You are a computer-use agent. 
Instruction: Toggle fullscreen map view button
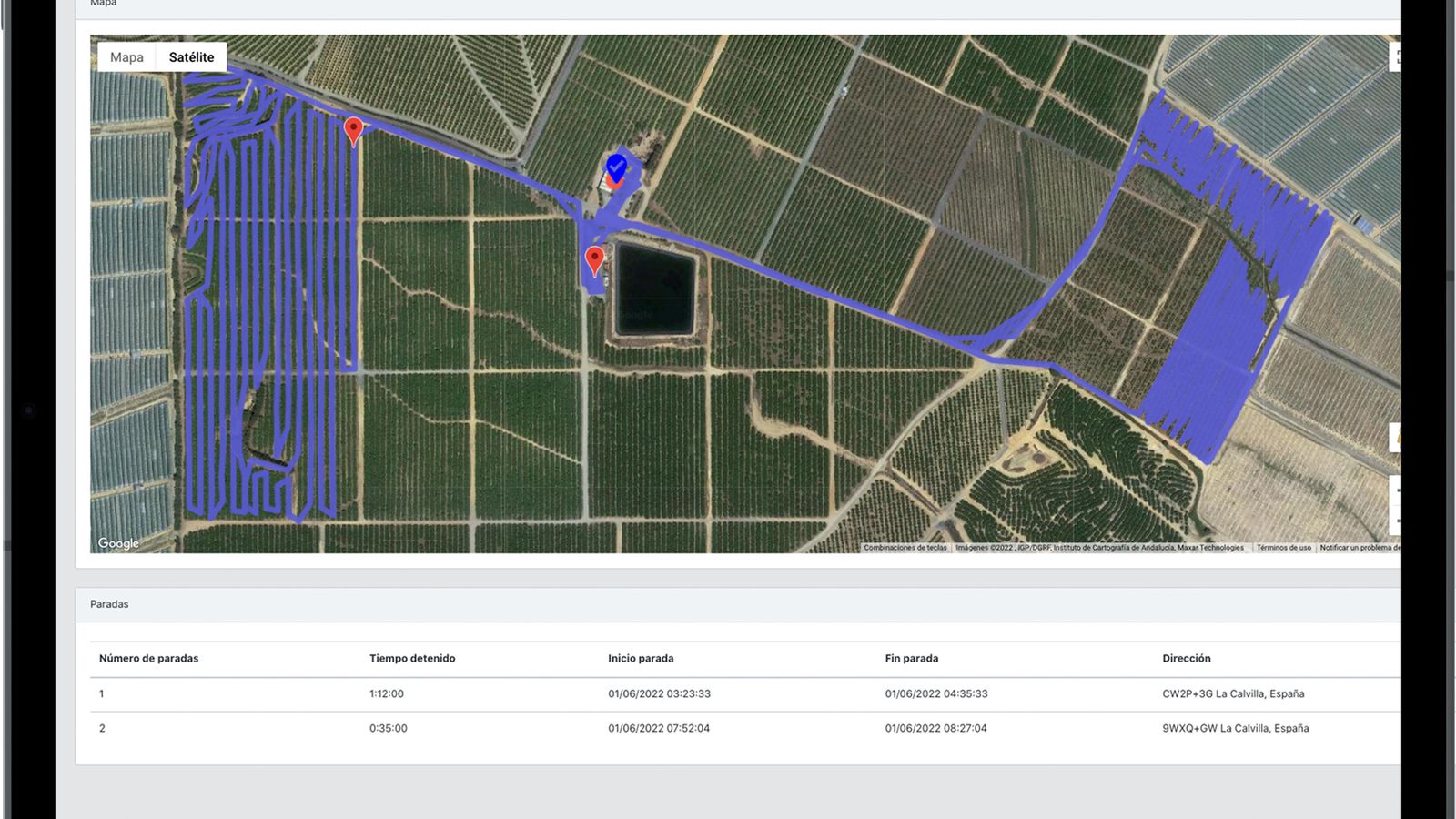[1396, 56]
